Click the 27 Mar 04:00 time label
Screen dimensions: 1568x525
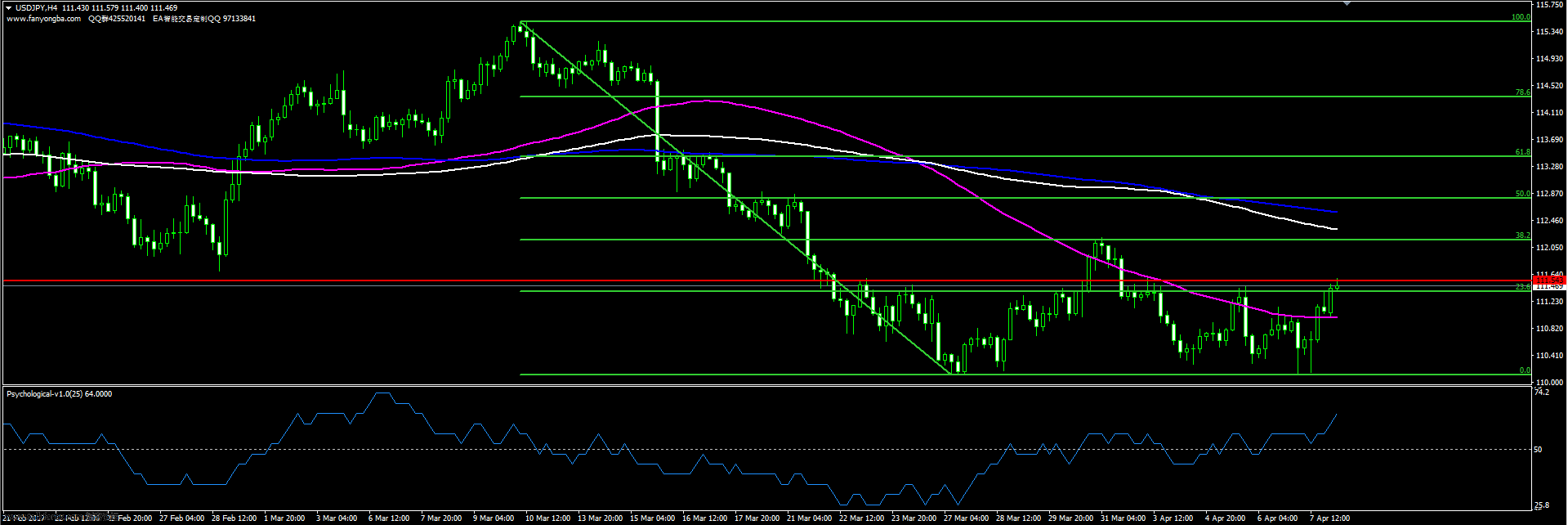(x=966, y=518)
